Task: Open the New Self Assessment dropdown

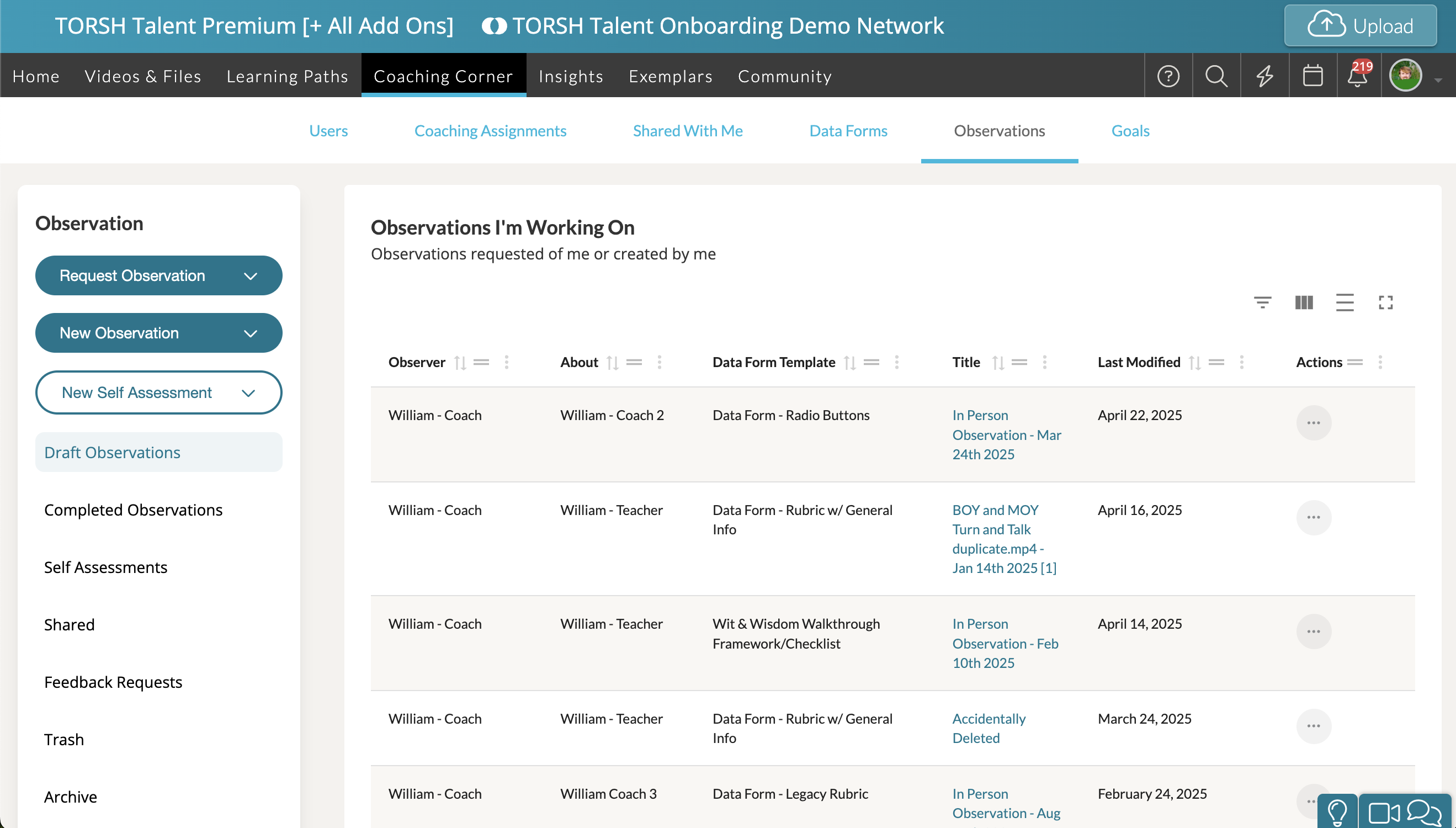Action: tap(158, 392)
